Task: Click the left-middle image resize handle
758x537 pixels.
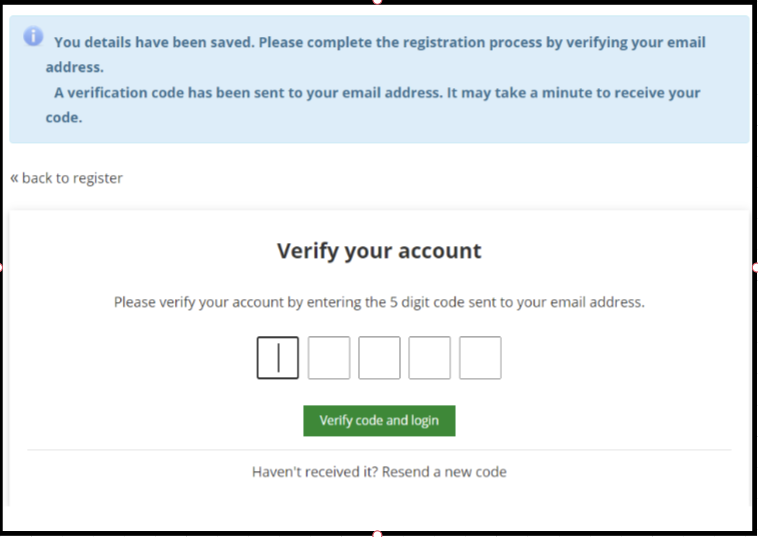Action: [x=2, y=267]
